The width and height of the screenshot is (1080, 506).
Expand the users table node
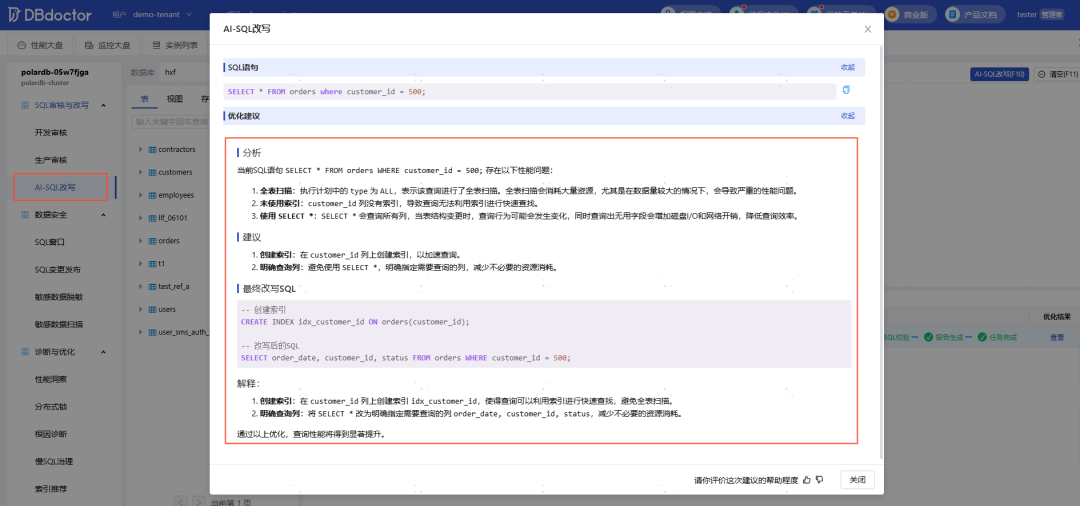coord(141,310)
